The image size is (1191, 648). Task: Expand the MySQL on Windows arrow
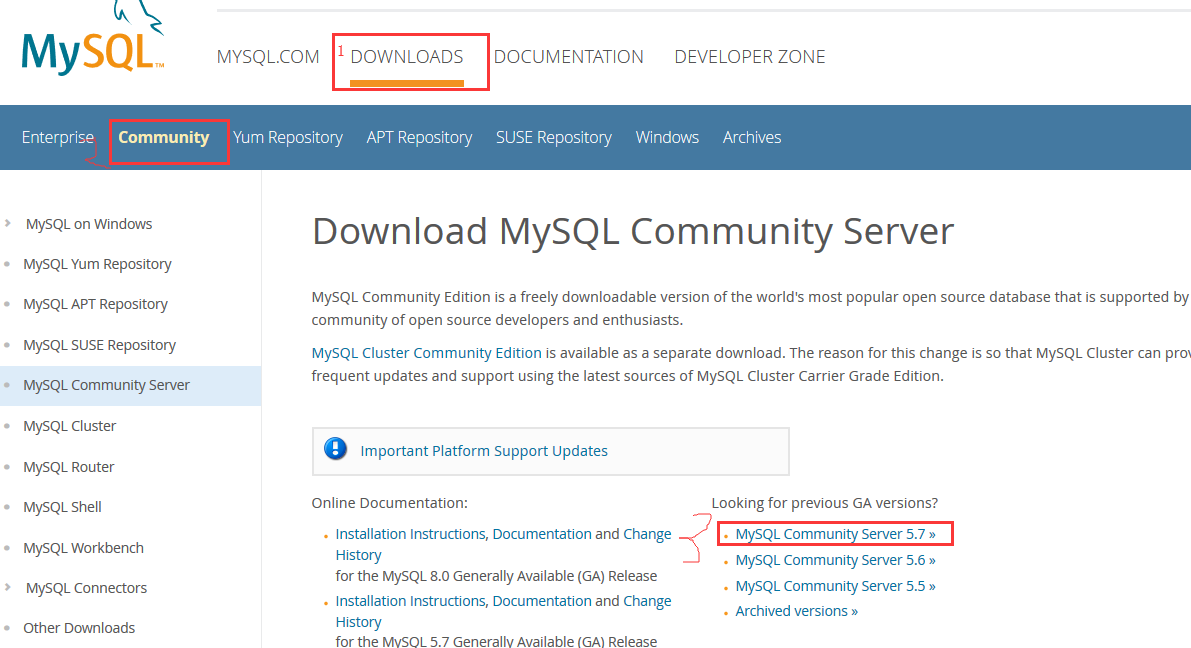[8, 223]
